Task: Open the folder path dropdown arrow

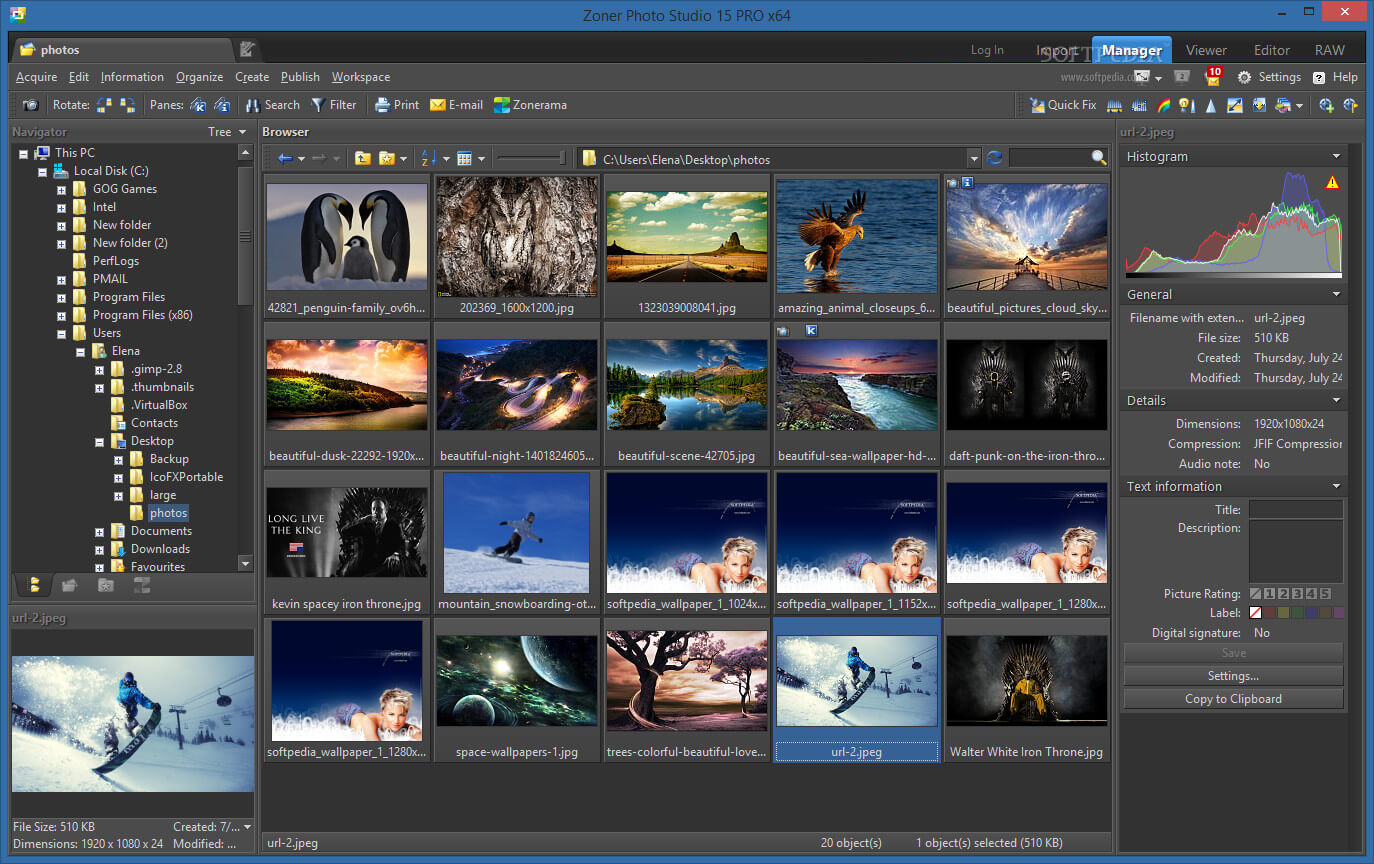Action: (973, 158)
